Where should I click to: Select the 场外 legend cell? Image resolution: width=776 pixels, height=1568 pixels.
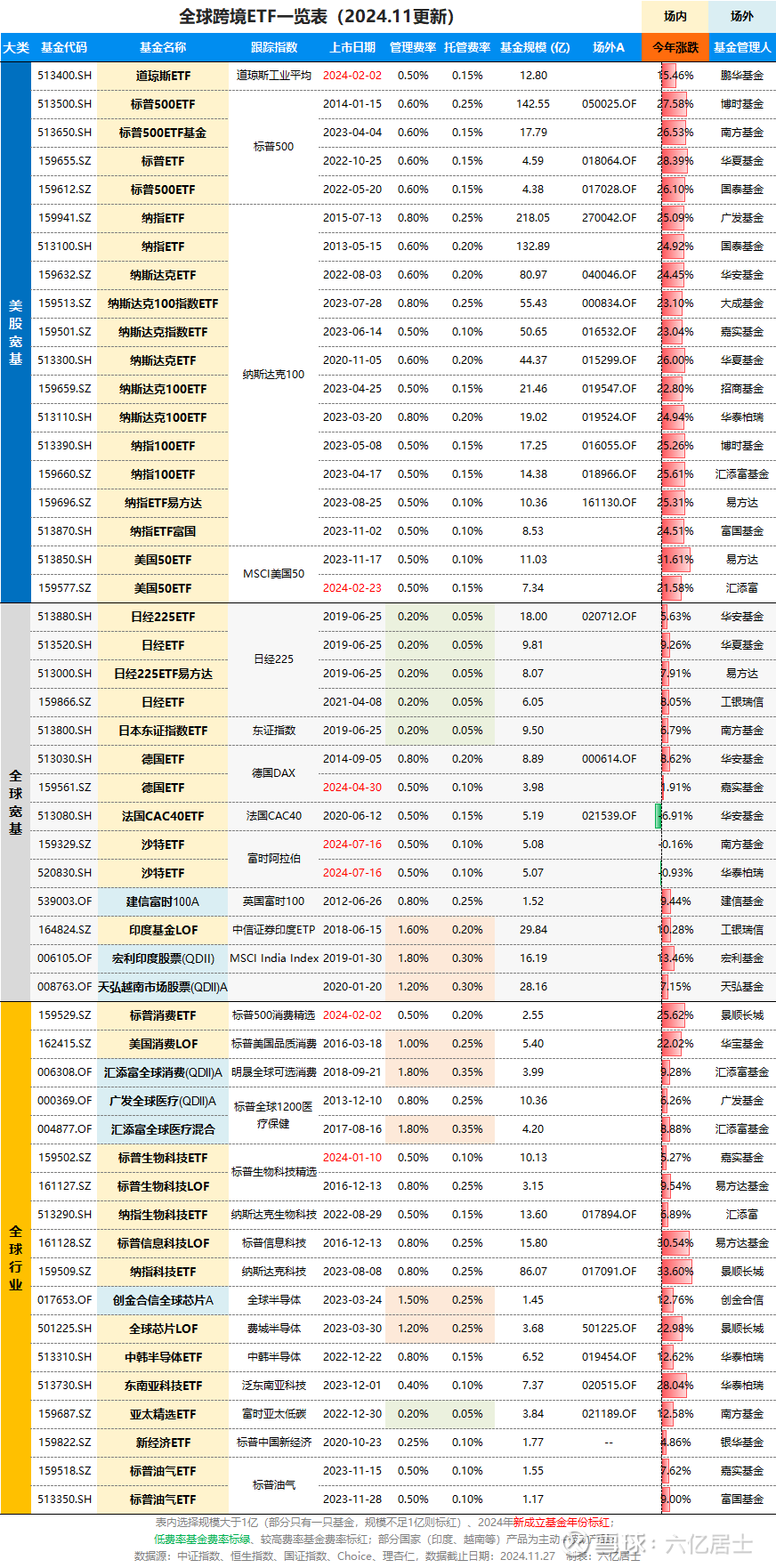(x=742, y=16)
